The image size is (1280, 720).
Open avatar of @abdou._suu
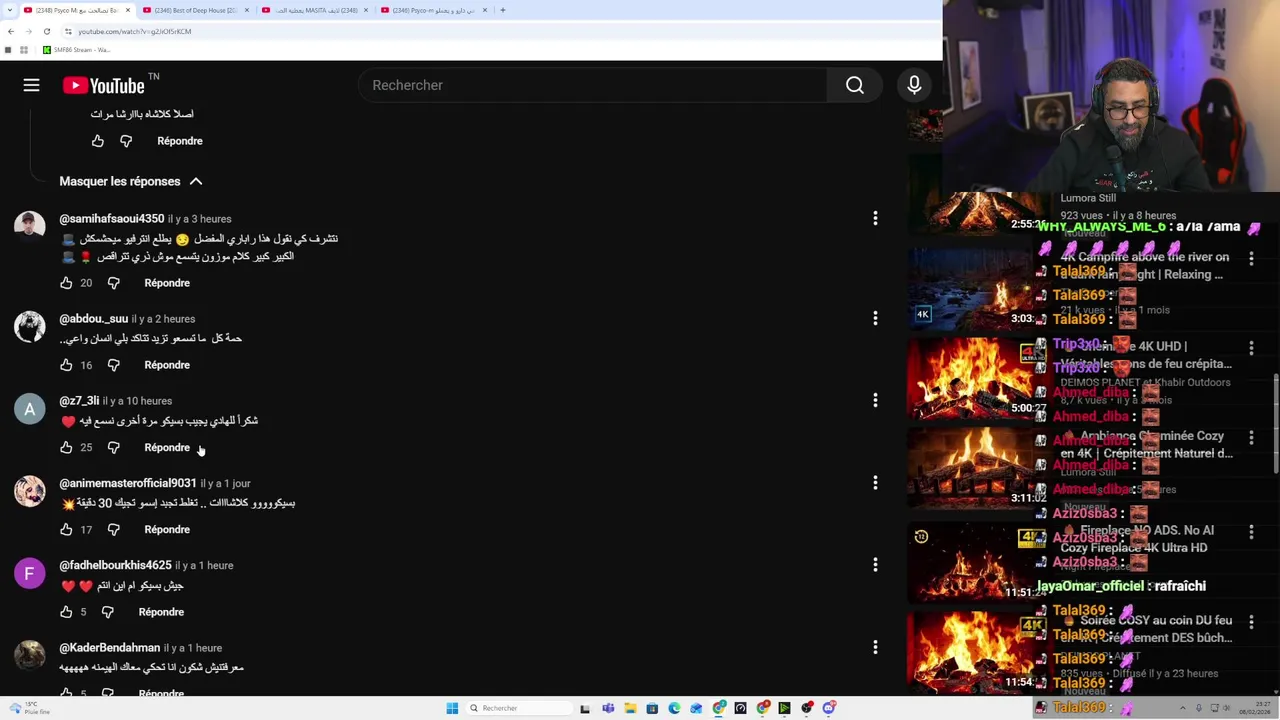(29, 327)
